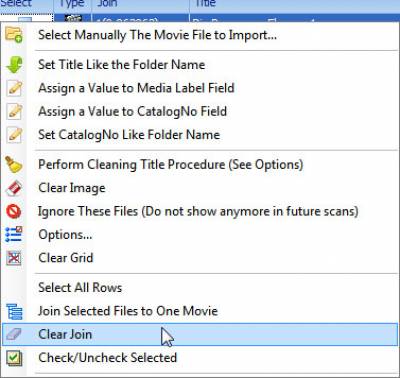
Task: Click the eraser icon next to Clear Image
Action: (x=14, y=188)
